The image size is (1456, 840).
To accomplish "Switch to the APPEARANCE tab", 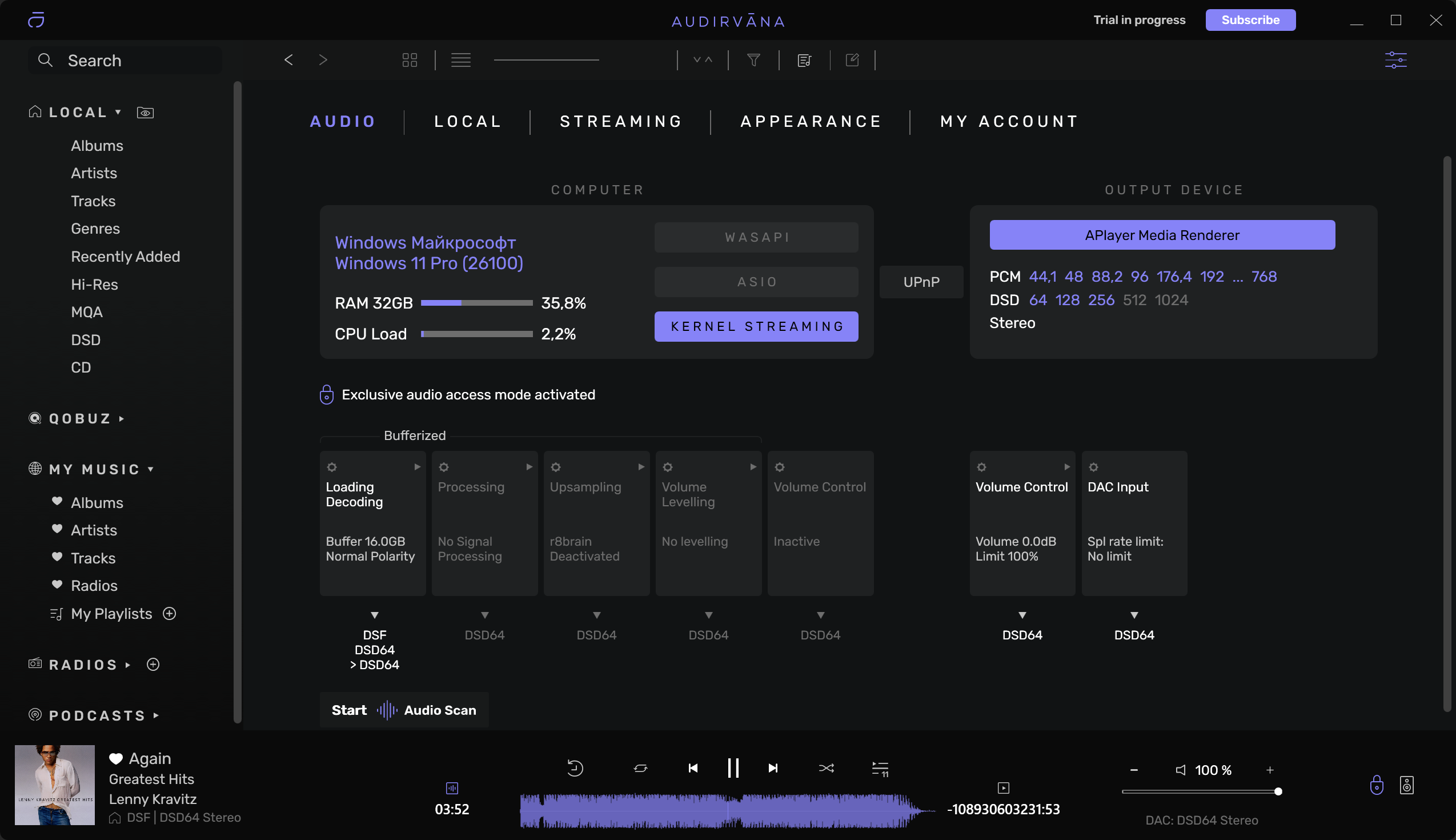I will pyautogui.click(x=810, y=121).
